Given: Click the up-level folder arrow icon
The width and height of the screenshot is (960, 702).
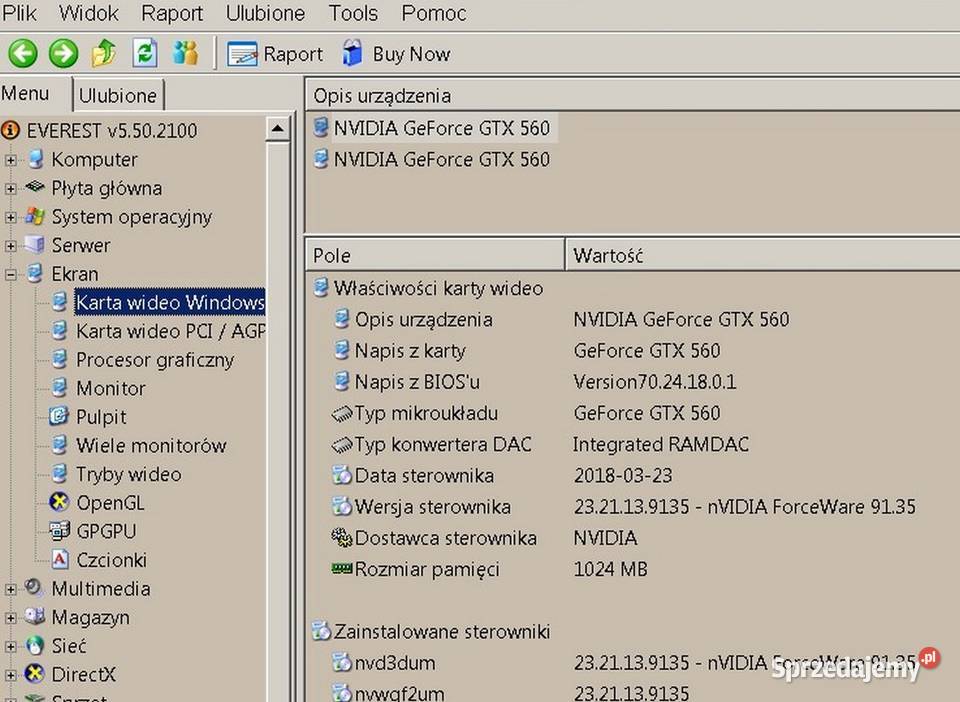Looking at the screenshot, I should coord(104,54).
